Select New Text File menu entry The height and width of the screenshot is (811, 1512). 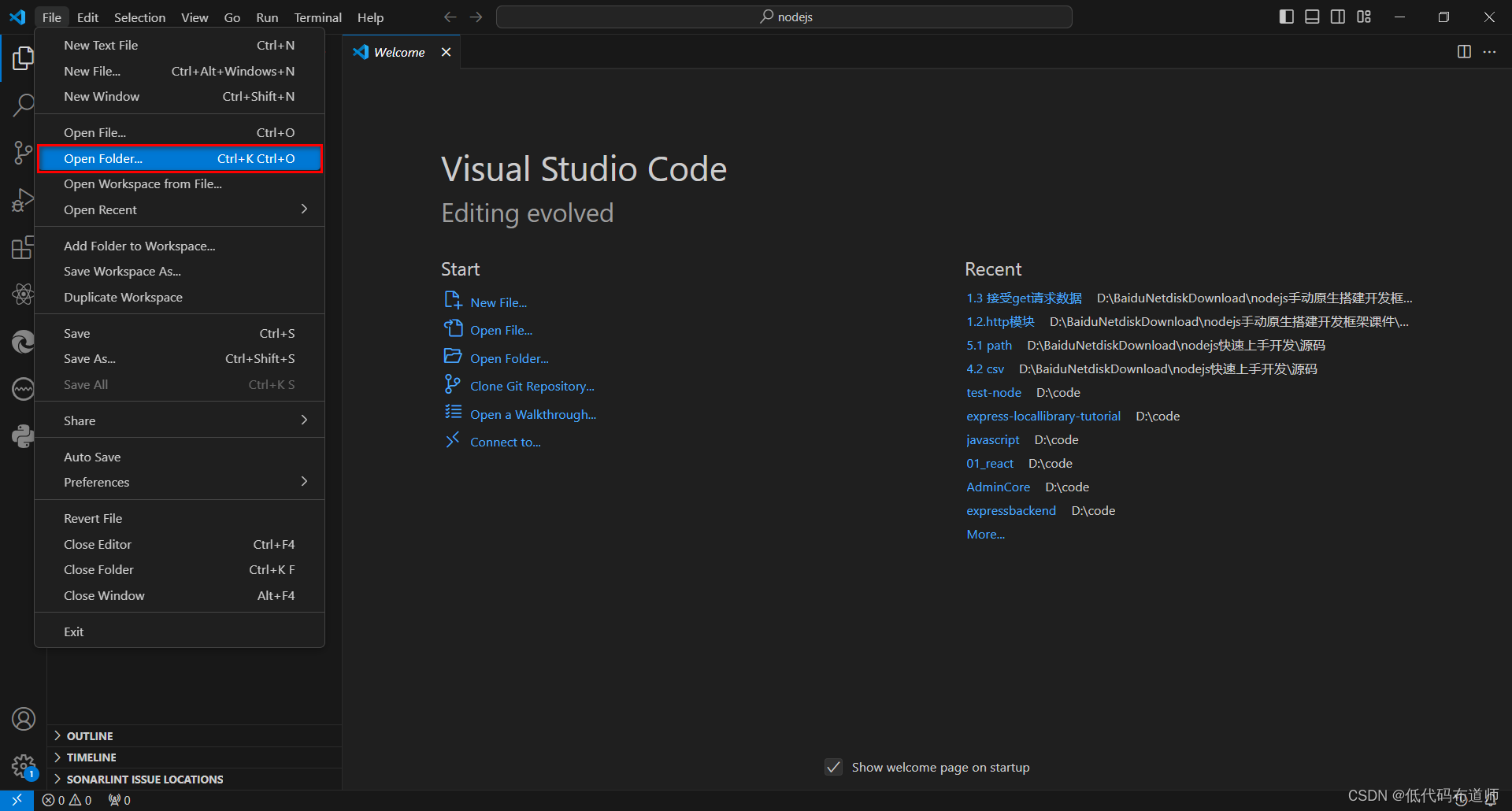pos(180,45)
